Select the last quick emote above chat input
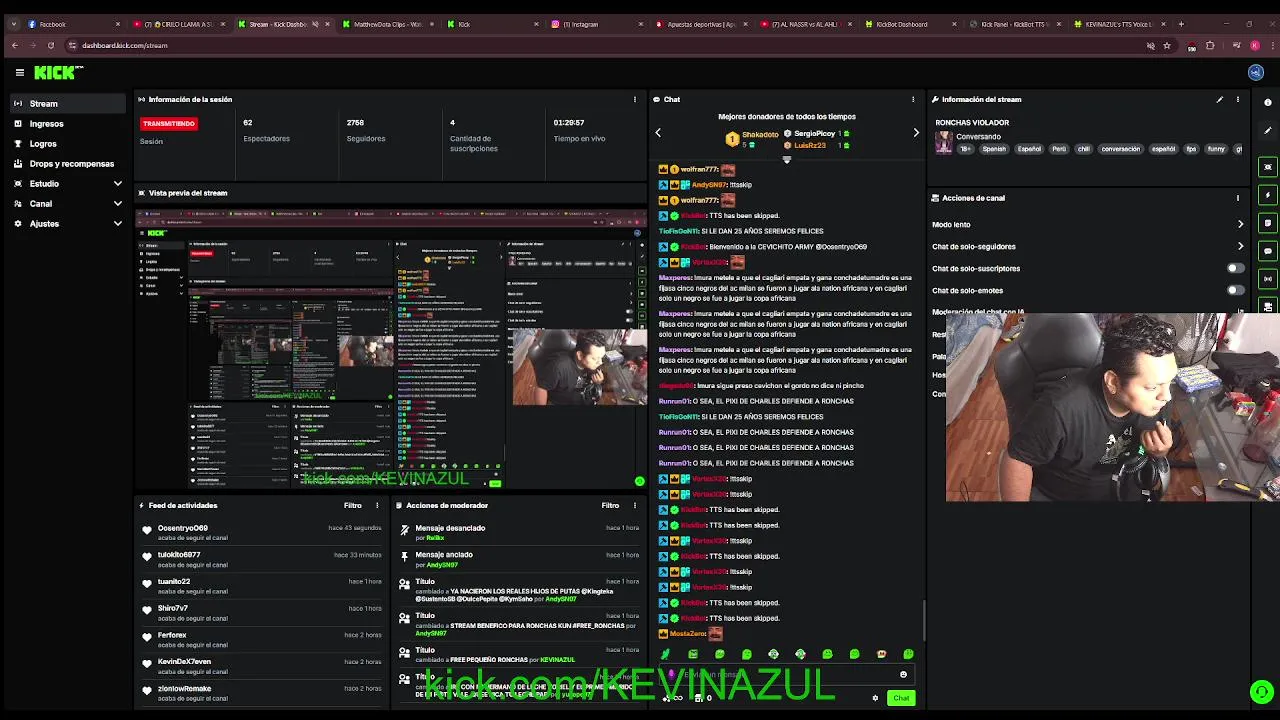The width and height of the screenshot is (1280, 720). pos(908,654)
